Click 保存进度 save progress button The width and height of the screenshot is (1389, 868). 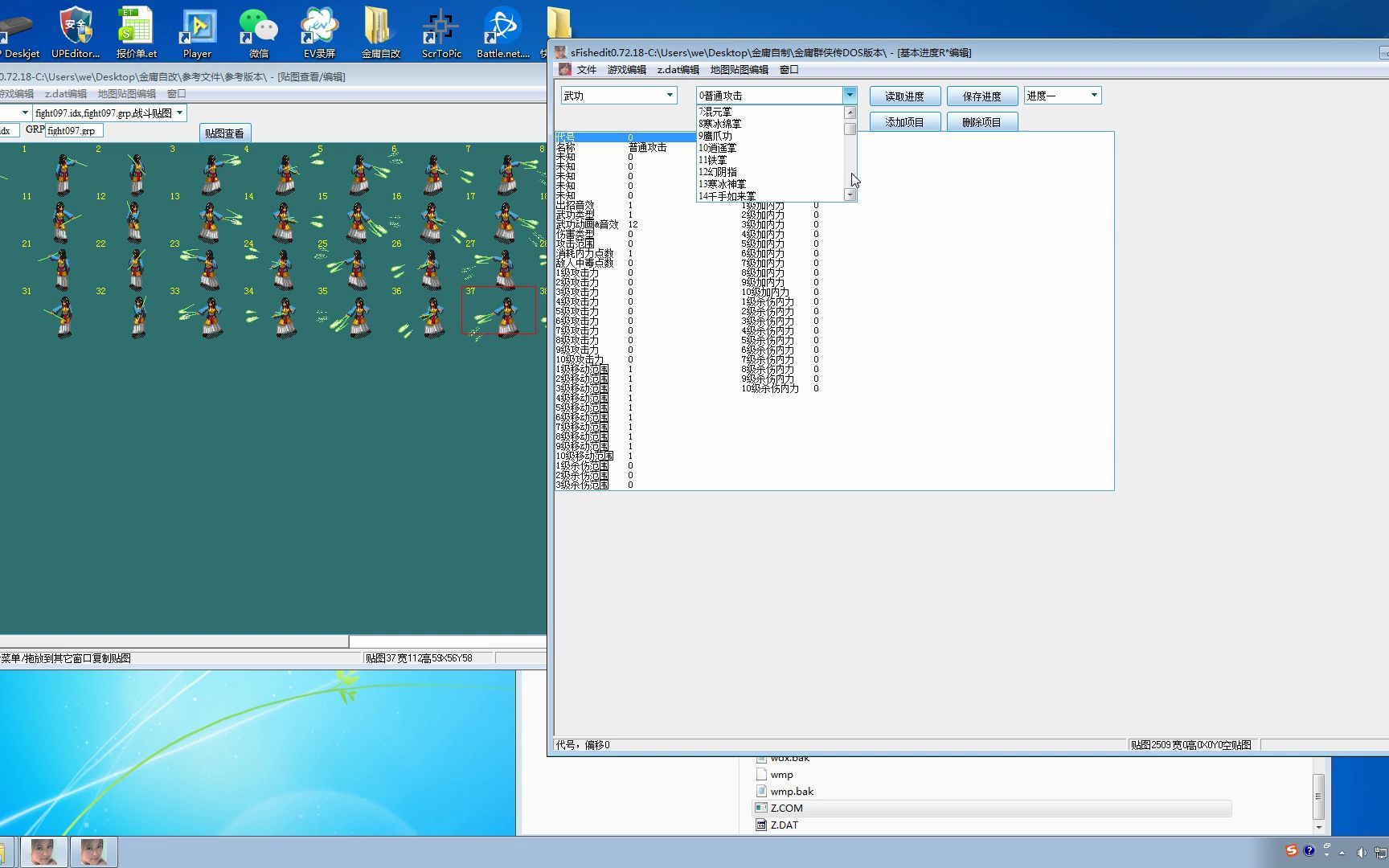[x=982, y=96]
